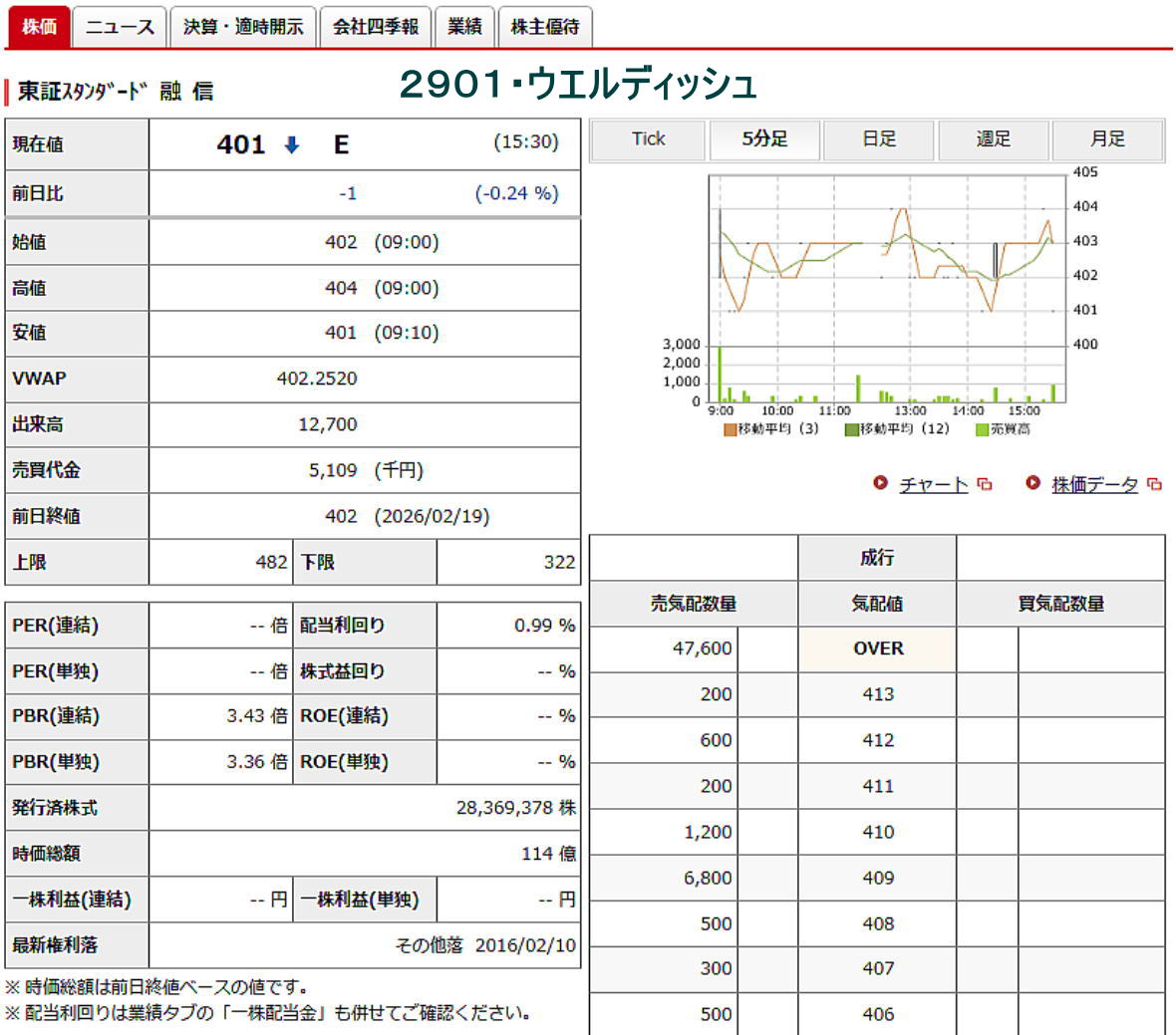Viewport: 1176px width, 1035px height.
Task: Click the dark green 移動平均 (12) legend swatch
Action: 851,429
